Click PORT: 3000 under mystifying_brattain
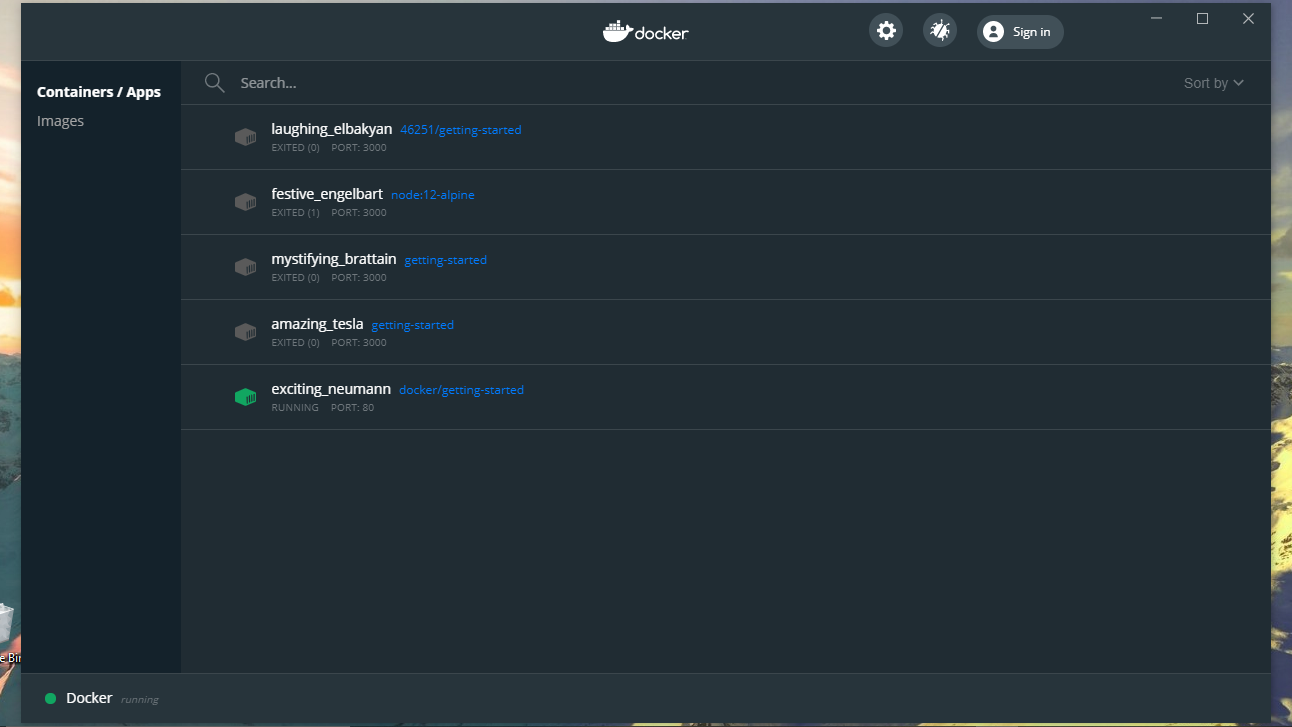Screen dimensions: 1292x727 (359, 278)
